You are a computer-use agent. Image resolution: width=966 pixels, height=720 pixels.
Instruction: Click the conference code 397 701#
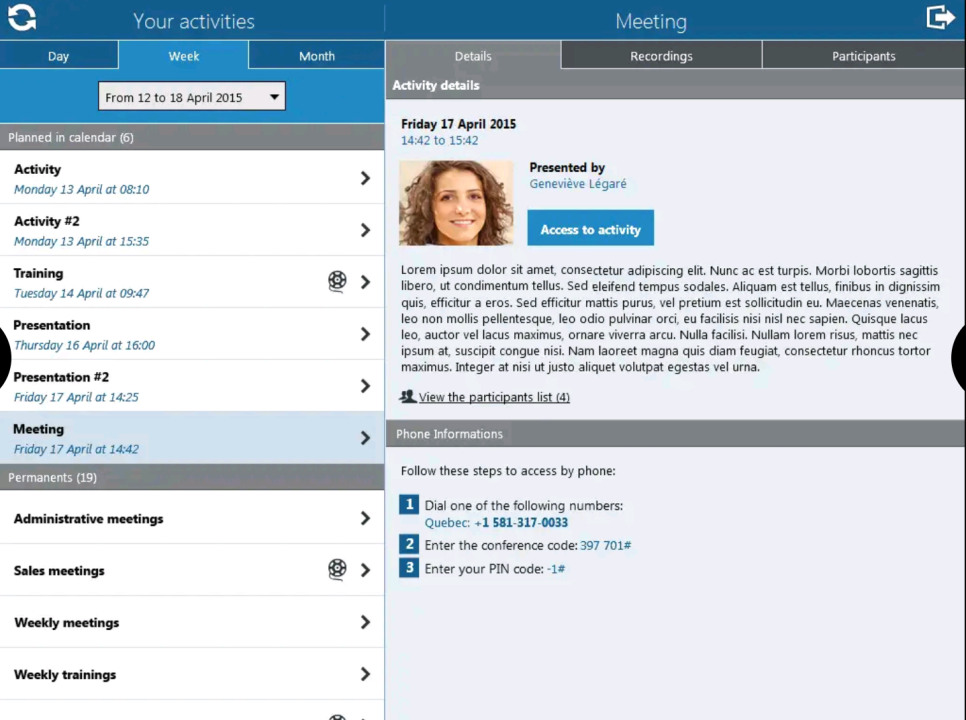(x=606, y=545)
